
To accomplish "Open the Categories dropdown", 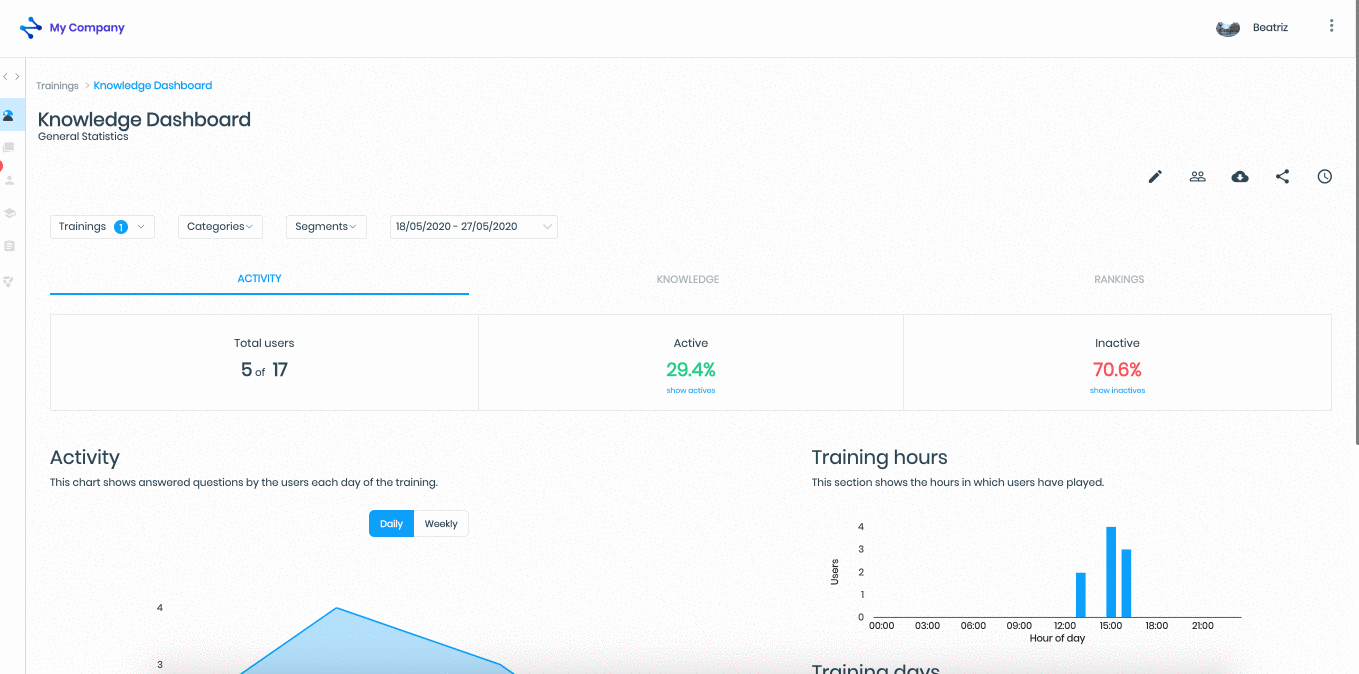I will 220,227.
